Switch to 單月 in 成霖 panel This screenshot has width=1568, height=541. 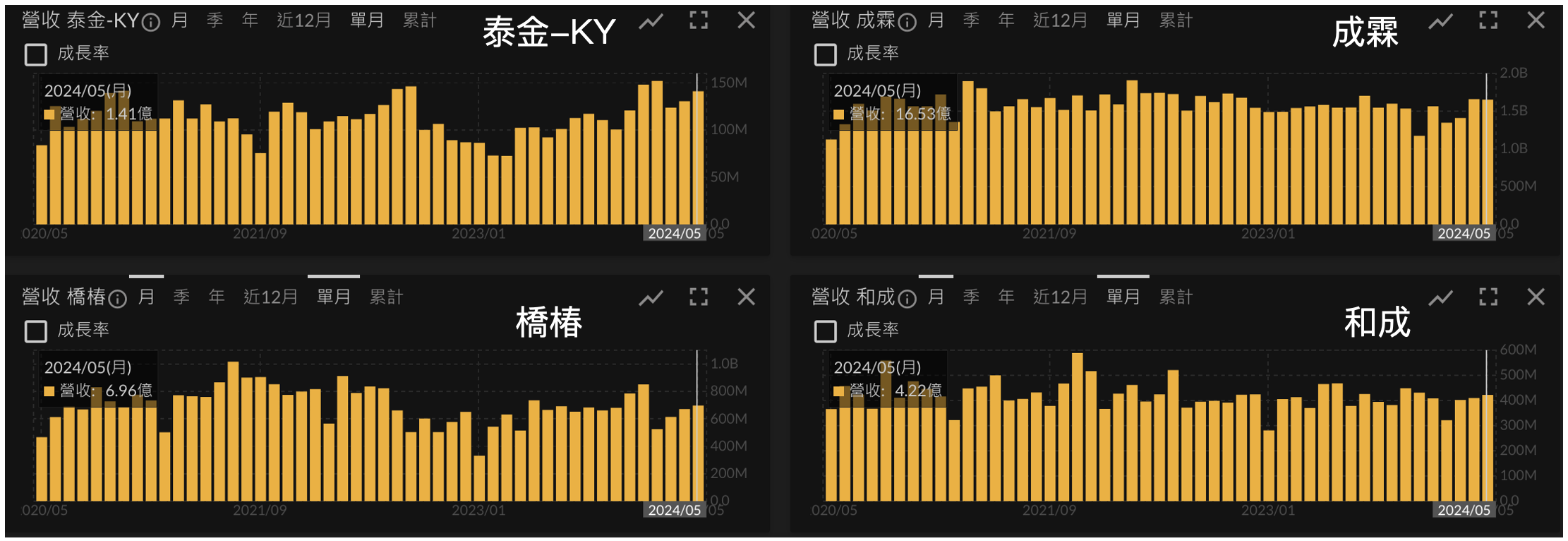coord(1123,20)
